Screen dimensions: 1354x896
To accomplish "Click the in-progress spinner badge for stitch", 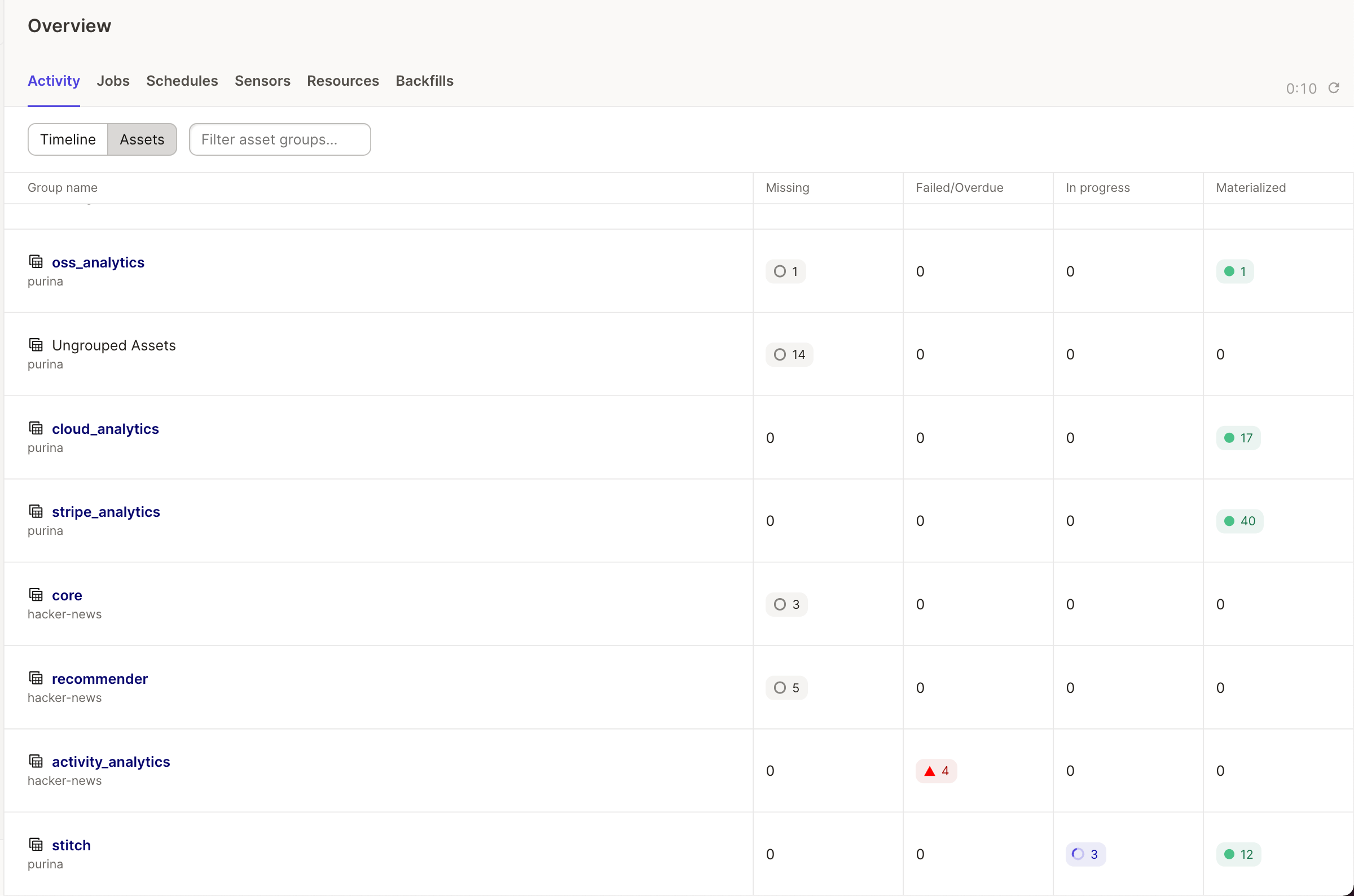I will (1085, 854).
